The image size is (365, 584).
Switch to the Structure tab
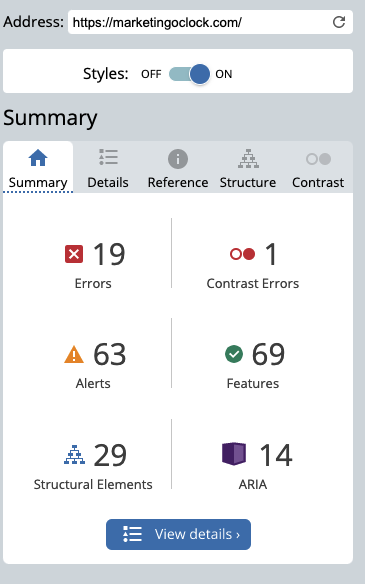tap(248, 167)
